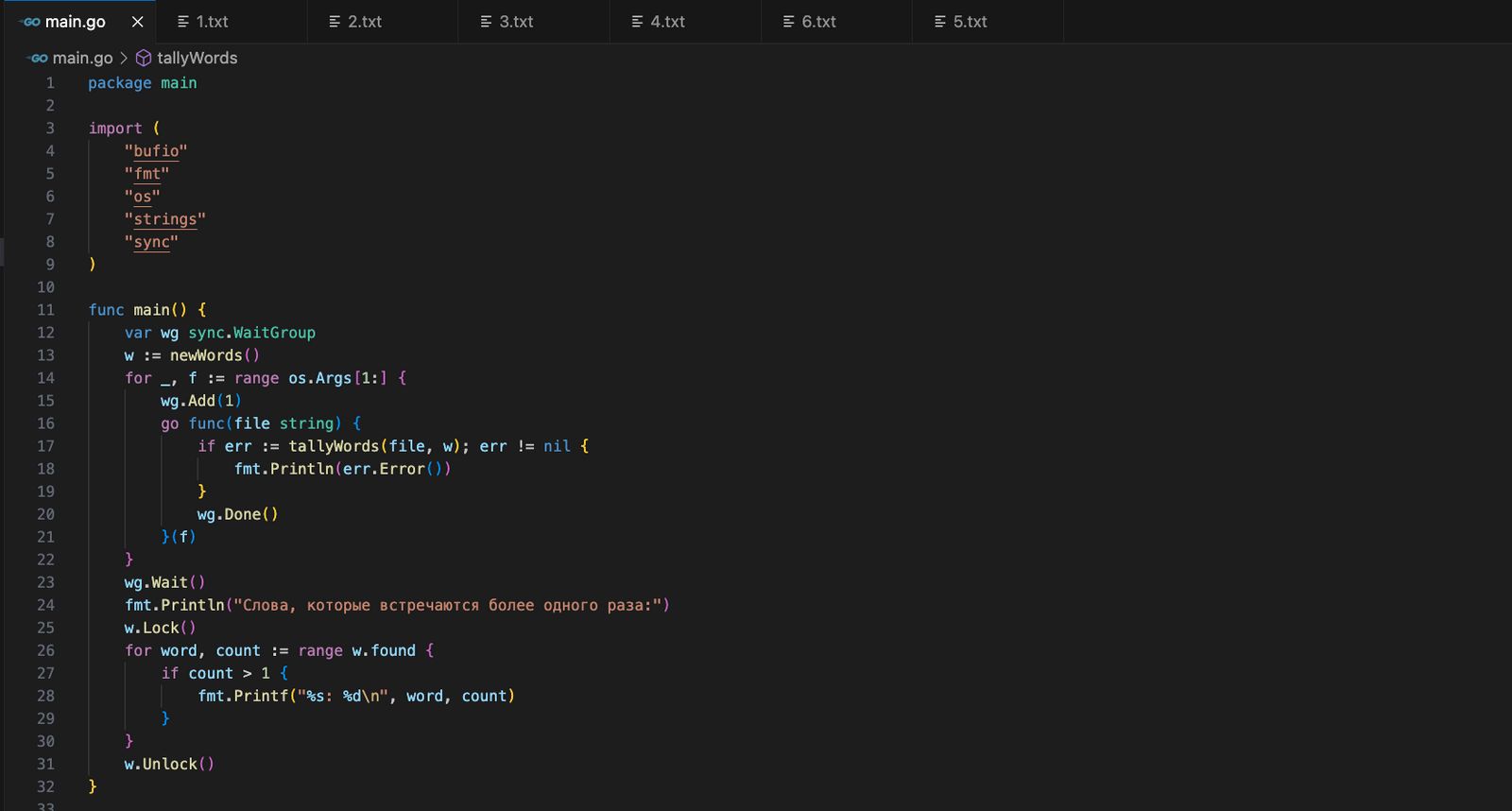Follow the "strings" import link
The image size is (1512, 811).
[x=164, y=219]
